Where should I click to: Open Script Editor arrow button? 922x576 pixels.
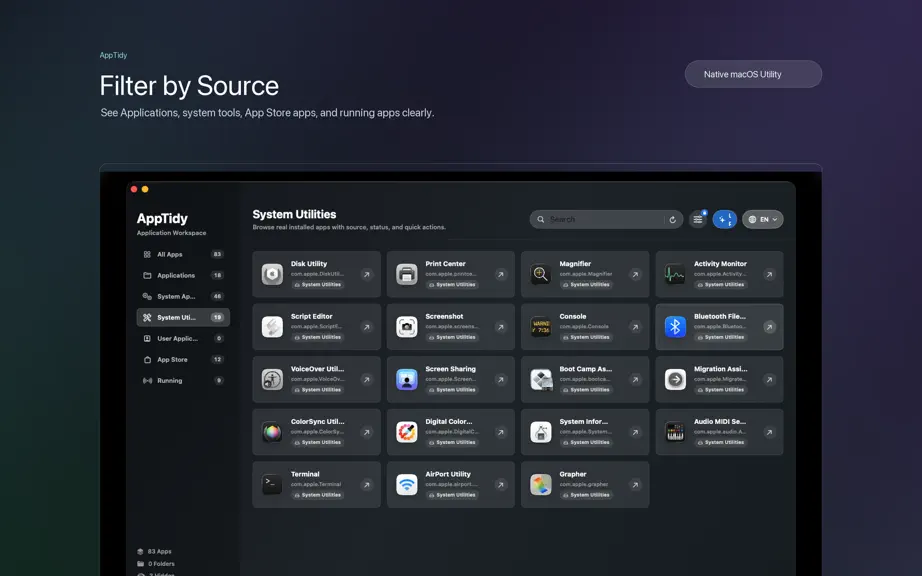click(366, 327)
